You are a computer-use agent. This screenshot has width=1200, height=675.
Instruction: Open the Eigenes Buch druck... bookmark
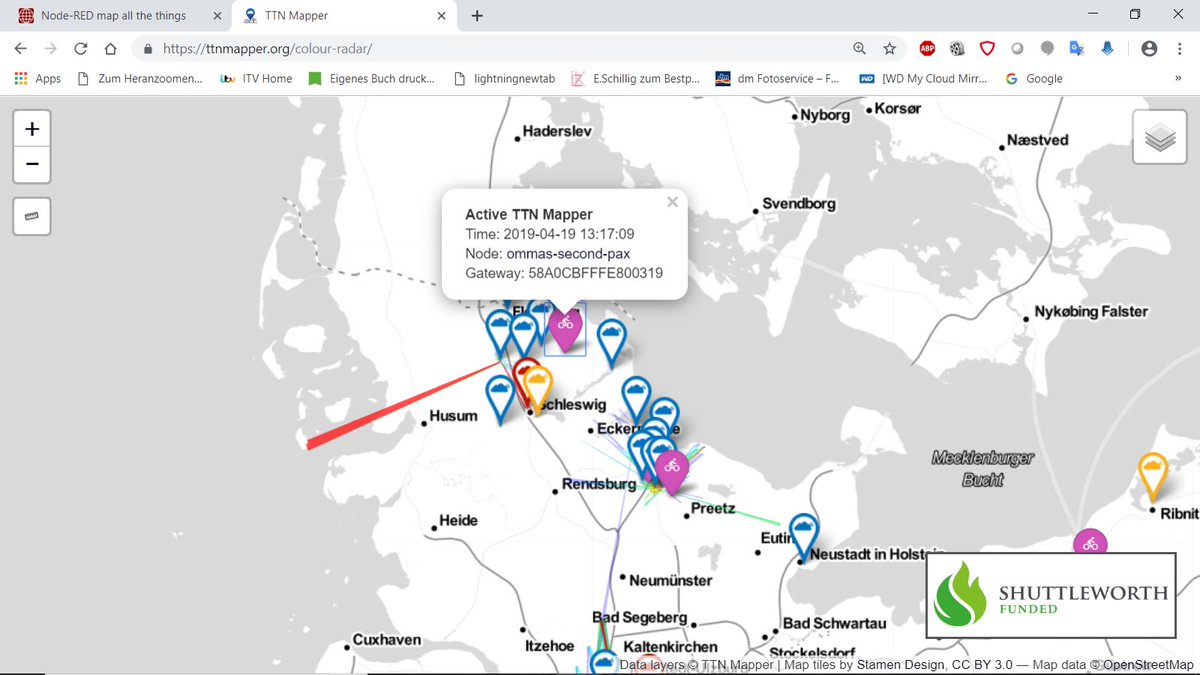point(371,78)
